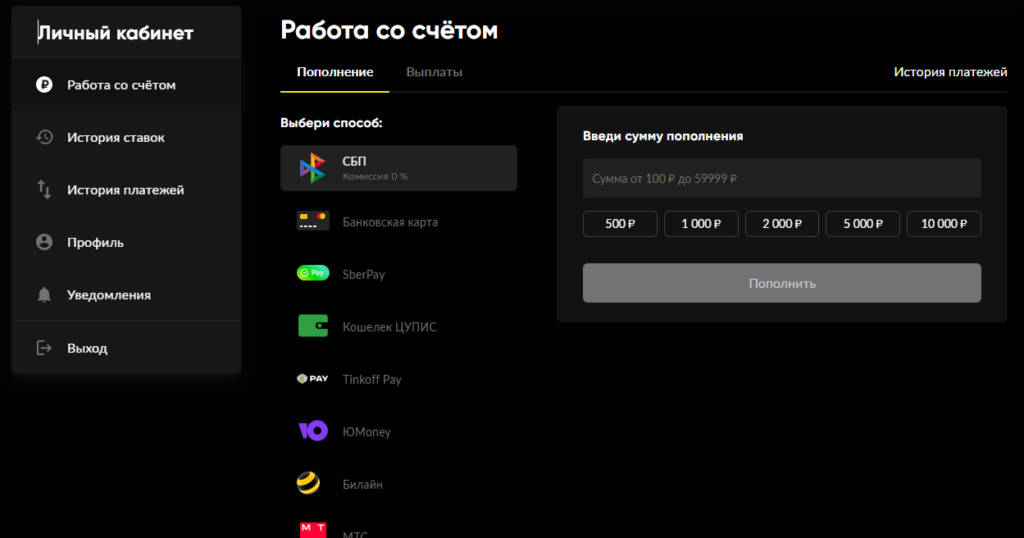Click the green wallet icon for Кошелек ЦУПИС
1024x538 pixels.
[x=313, y=326]
